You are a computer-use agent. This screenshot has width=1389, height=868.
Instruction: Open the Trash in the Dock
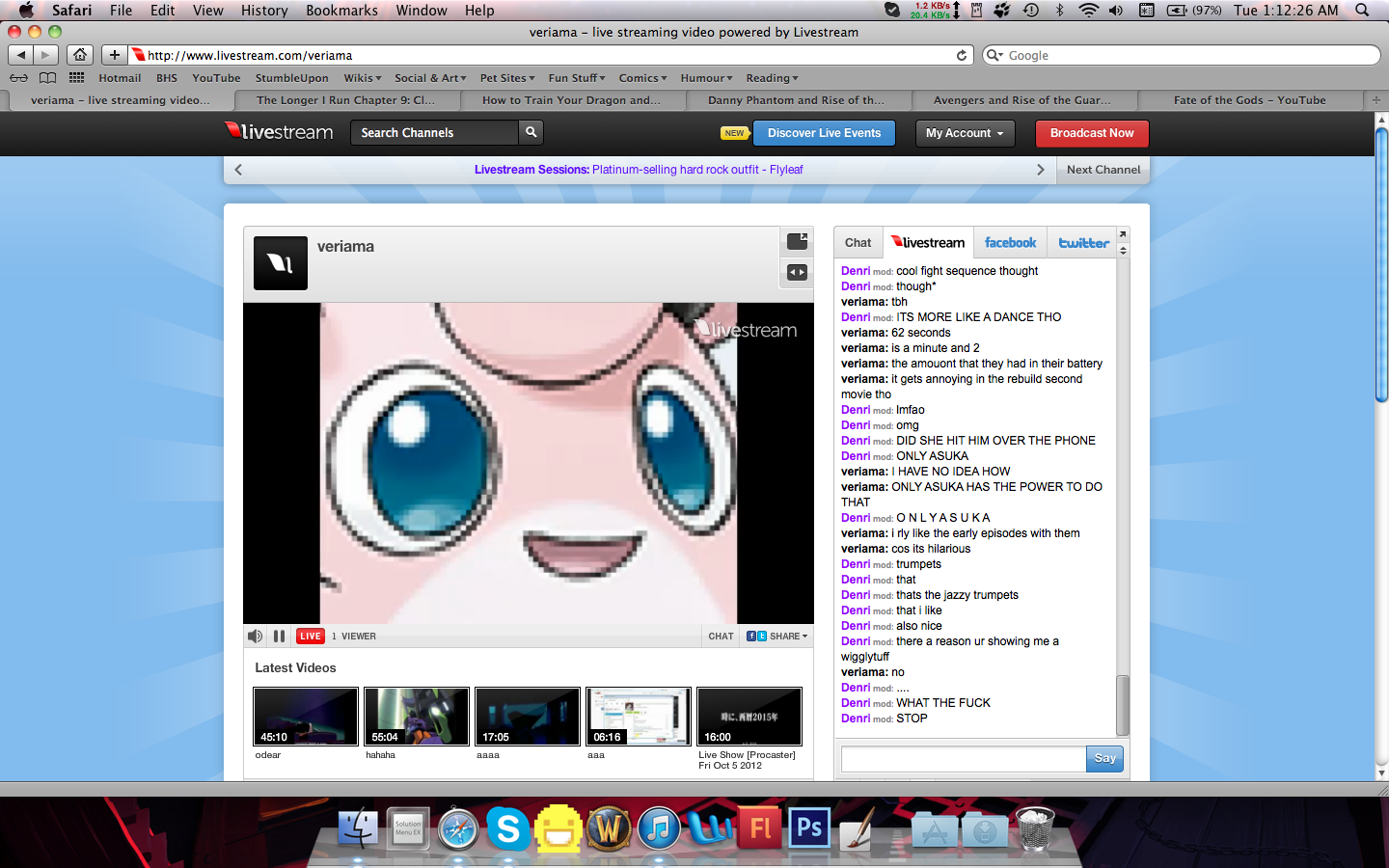coord(1036,827)
